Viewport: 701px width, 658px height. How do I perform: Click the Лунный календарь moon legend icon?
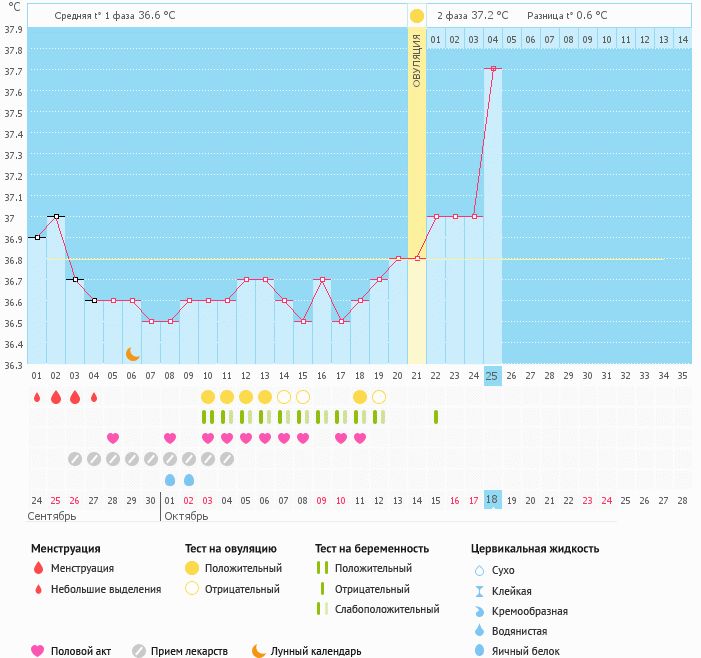pyautogui.click(x=258, y=651)
